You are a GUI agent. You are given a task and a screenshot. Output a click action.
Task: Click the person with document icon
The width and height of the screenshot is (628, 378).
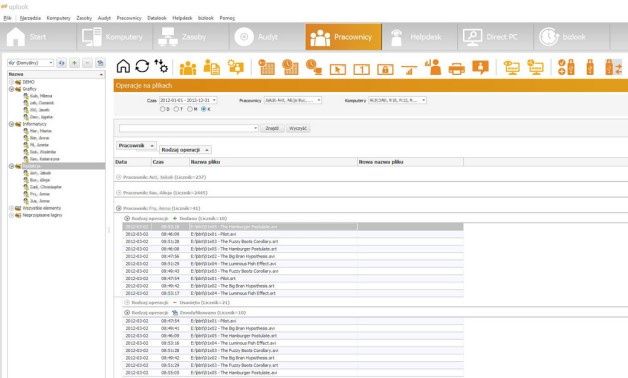211,67
